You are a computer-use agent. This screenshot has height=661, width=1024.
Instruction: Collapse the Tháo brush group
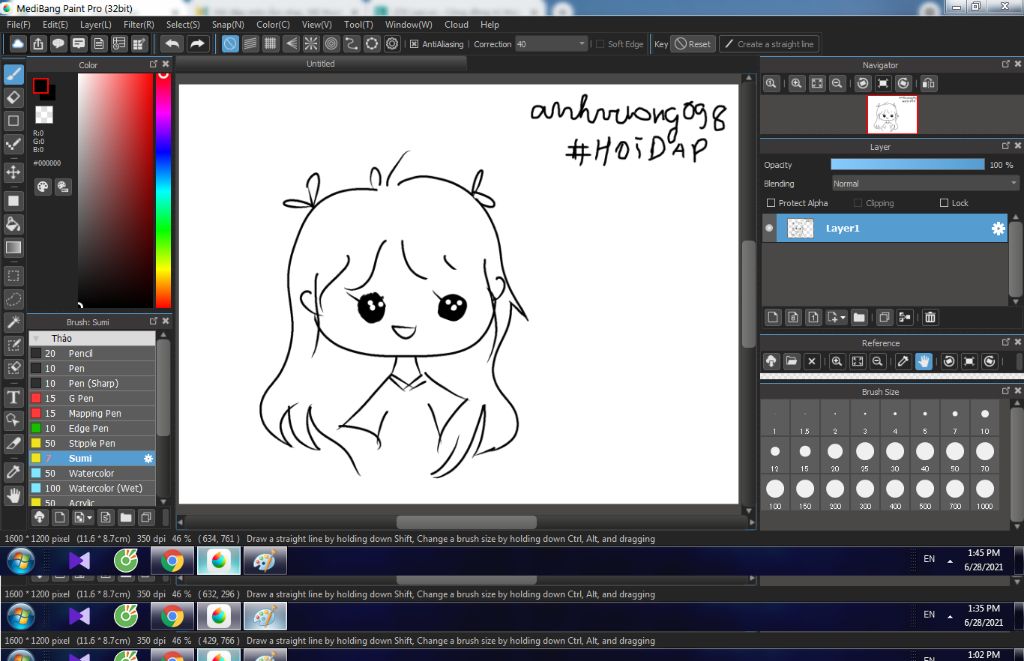(37, 338)
